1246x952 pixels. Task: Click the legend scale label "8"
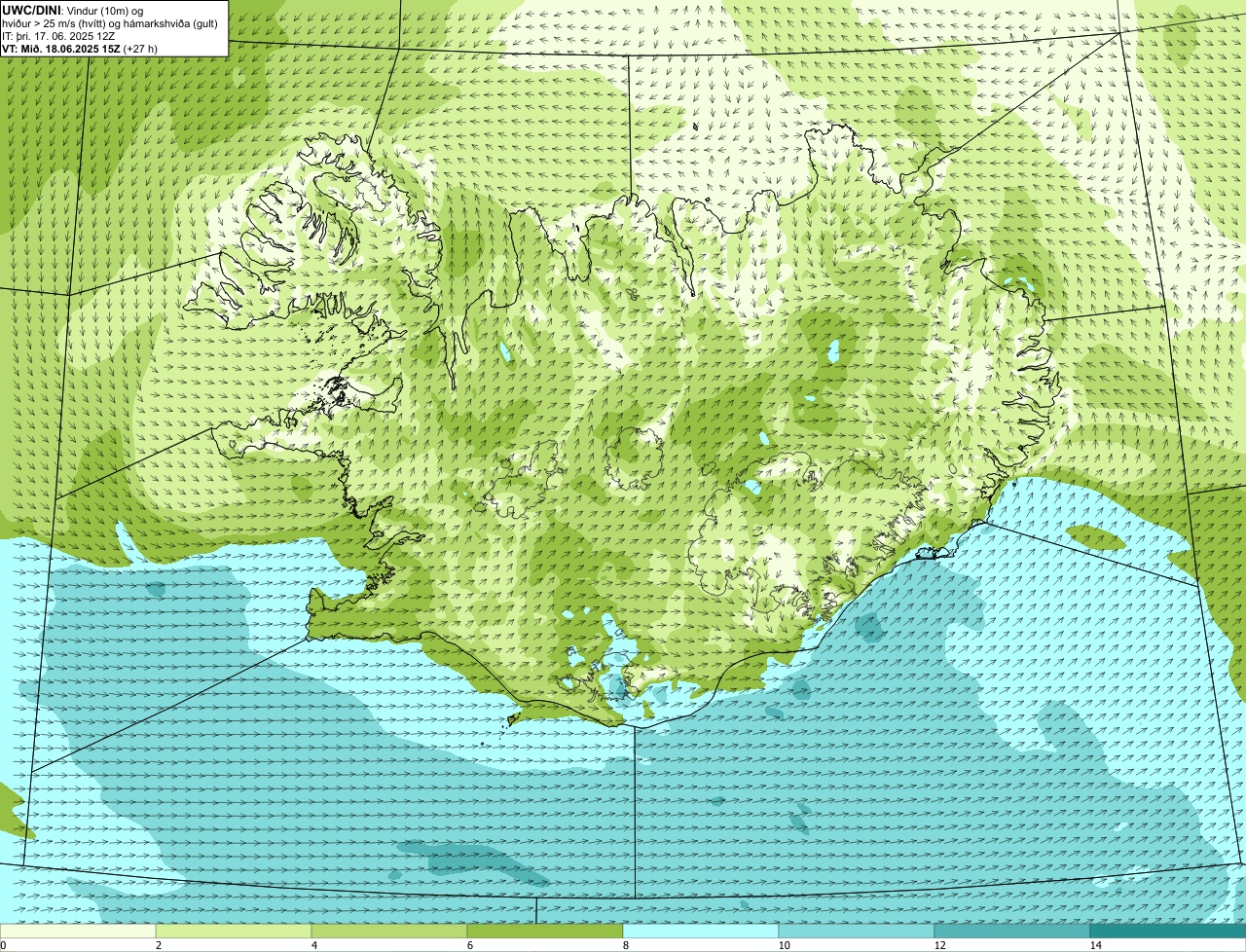point(626,945)
